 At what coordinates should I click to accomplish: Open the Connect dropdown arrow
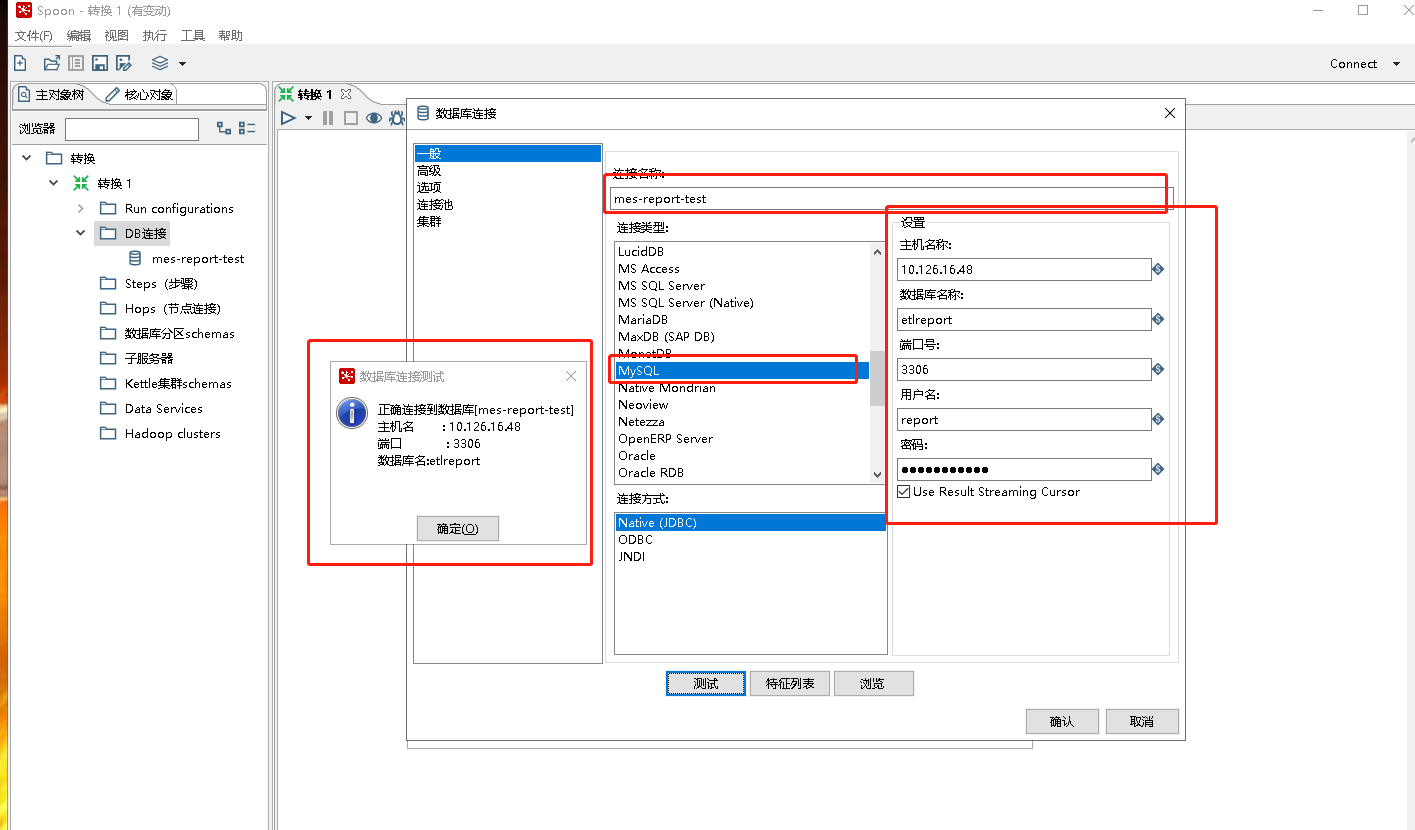click(x=1397, y=64)
